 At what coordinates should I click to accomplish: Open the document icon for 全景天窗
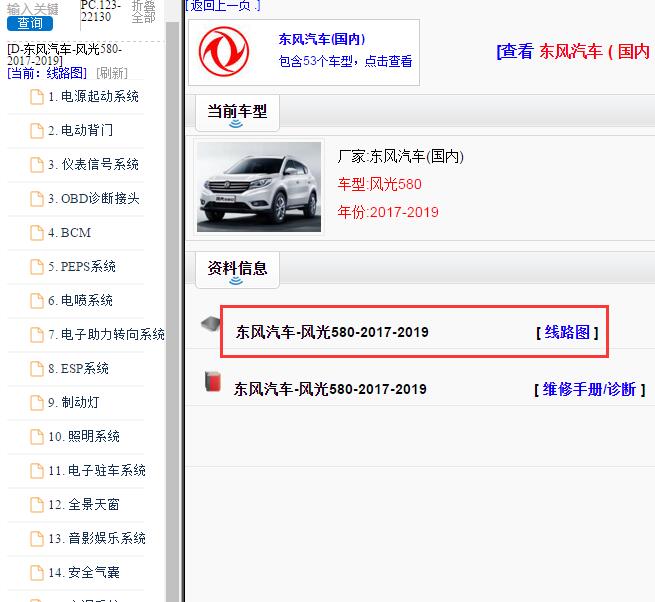coord(37,505)
